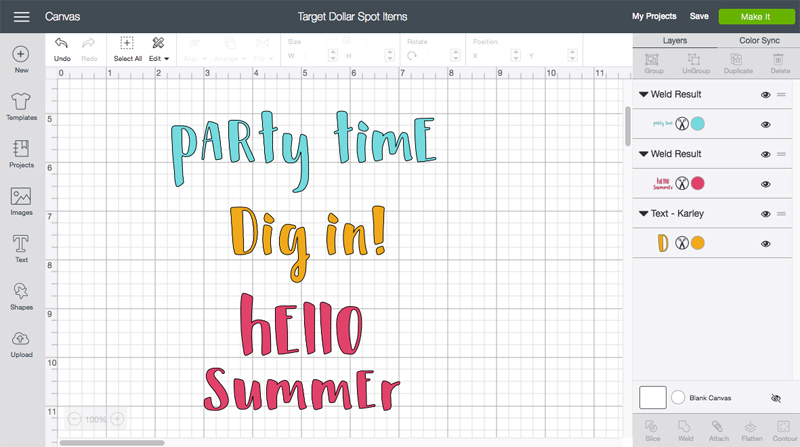Open the Upload panel

pyautogui.click(x=21, y=344)
